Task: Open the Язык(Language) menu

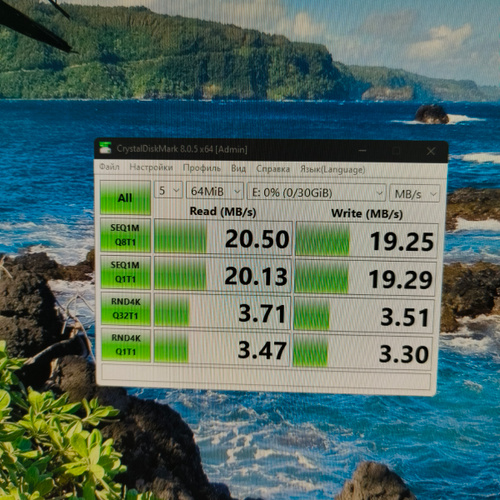Action: (x=332, y=170)
